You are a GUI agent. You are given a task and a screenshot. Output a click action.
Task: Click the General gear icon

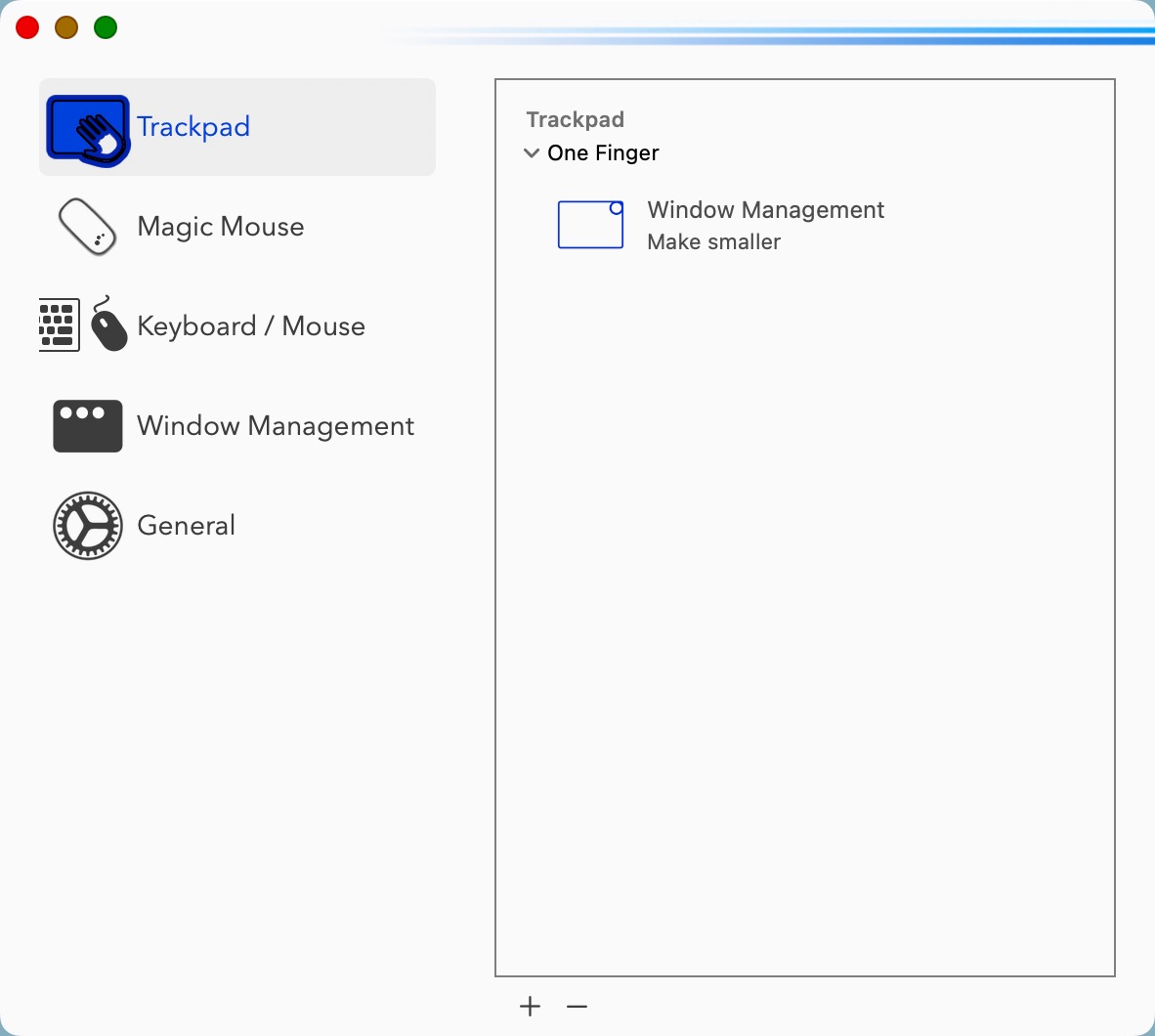88,526
